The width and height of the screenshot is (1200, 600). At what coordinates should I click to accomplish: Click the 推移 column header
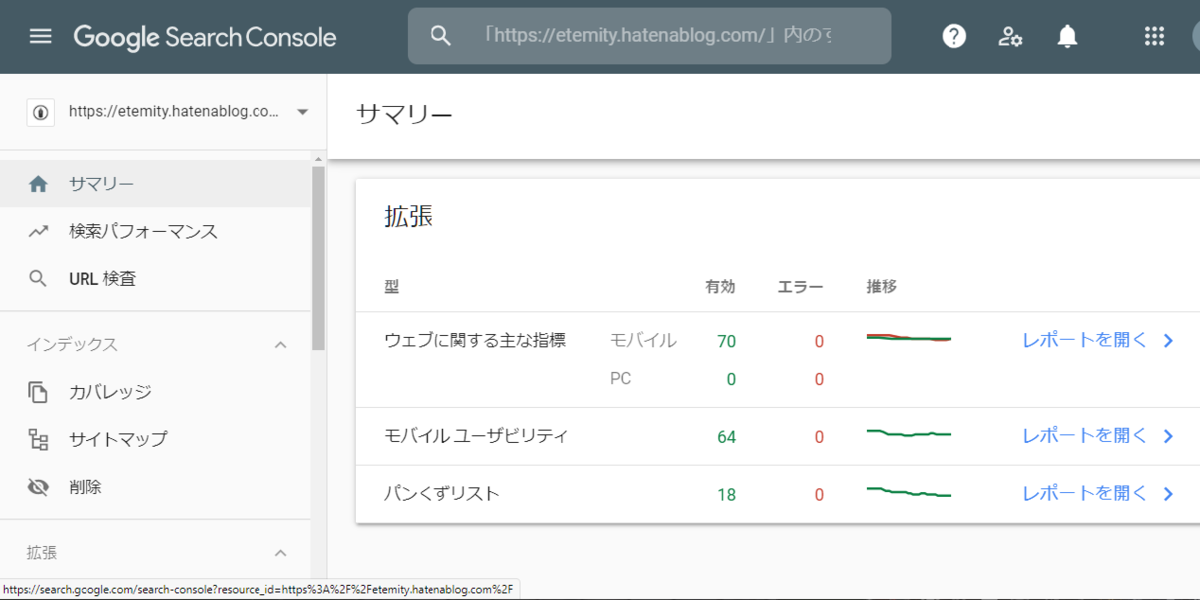[882, 287]
